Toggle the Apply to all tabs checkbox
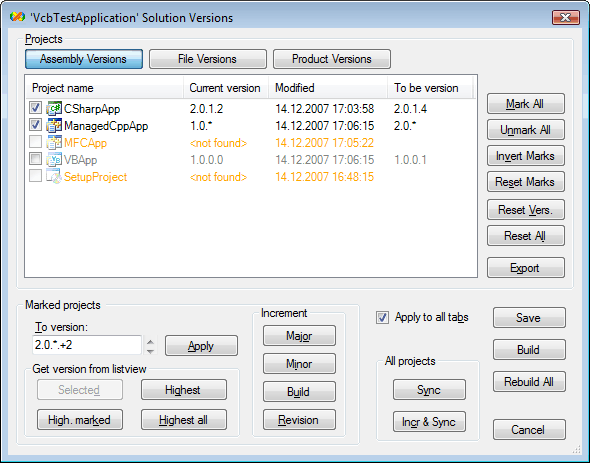590x463 pixels. click(x=382, y=317)
